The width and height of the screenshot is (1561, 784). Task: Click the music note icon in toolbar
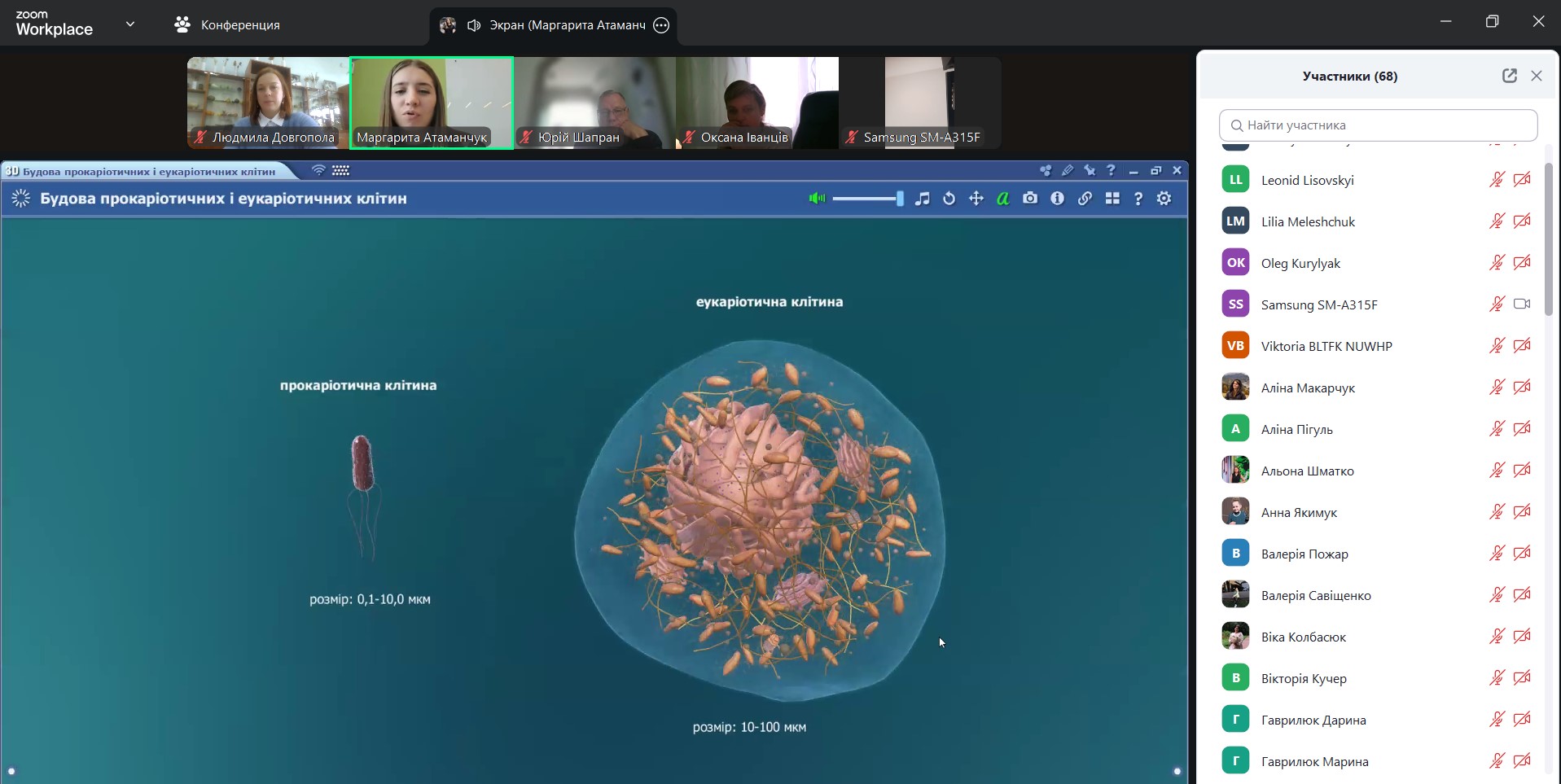tap(922, 199)
